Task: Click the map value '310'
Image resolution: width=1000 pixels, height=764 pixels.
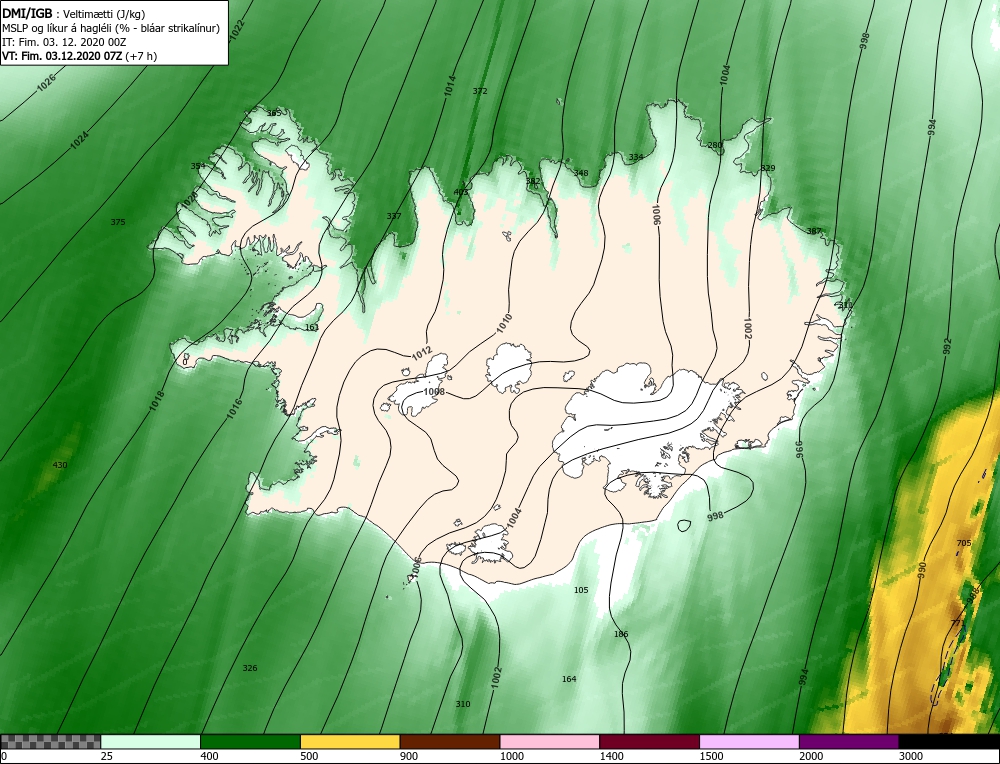Action: point(463,704)
